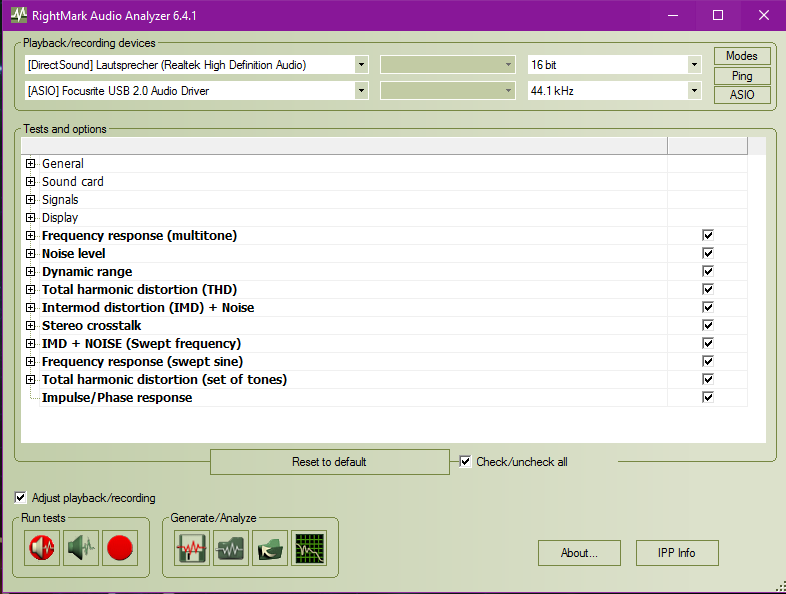Expand the Dynamic range node
The image size is (786, 594).
pos(31,272)
